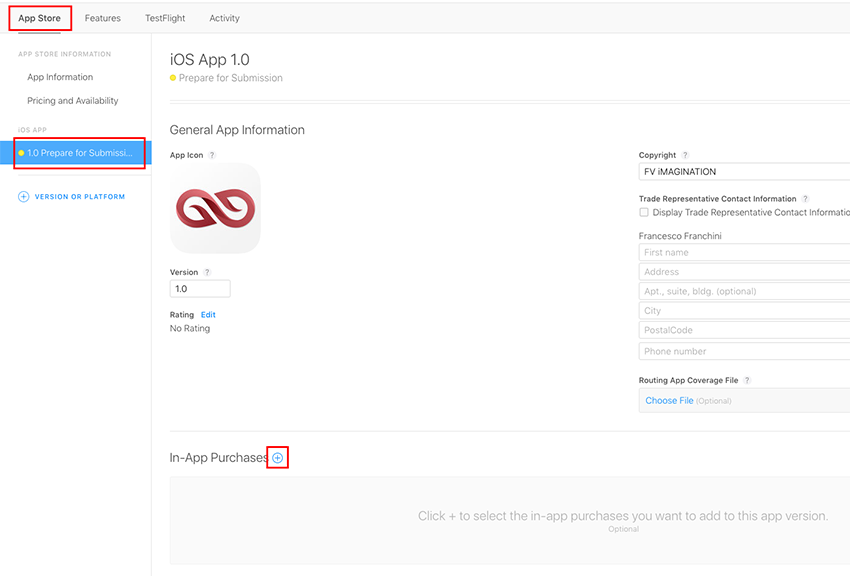Image resolution: width=850 pixels, height=576 pixels.
Task: Select 1.0 Prepare for Submission item
Action: [x=76, y=153]
